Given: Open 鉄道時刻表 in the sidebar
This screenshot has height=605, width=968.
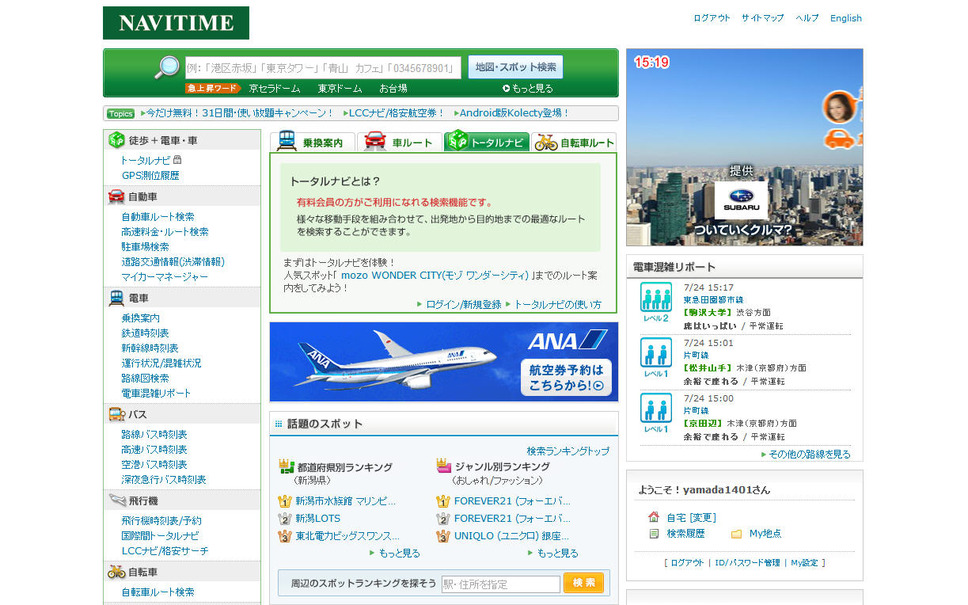Looking at the screenshot, I should click(x=145, y=333).
